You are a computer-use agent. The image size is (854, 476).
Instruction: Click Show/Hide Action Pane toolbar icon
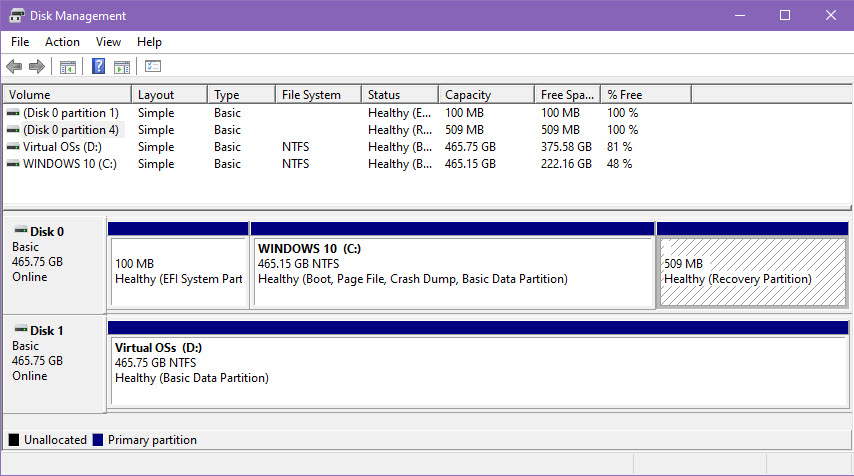122,67
